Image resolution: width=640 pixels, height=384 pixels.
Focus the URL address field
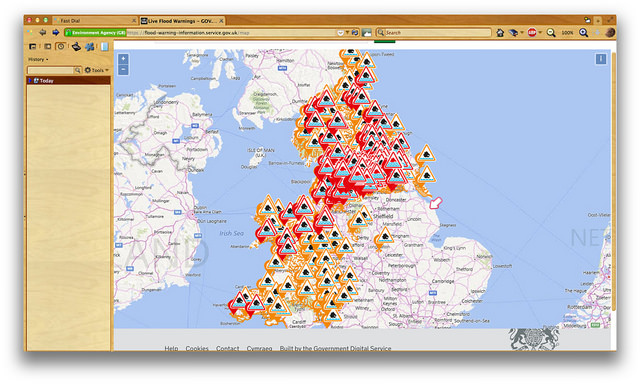point(231,33)
